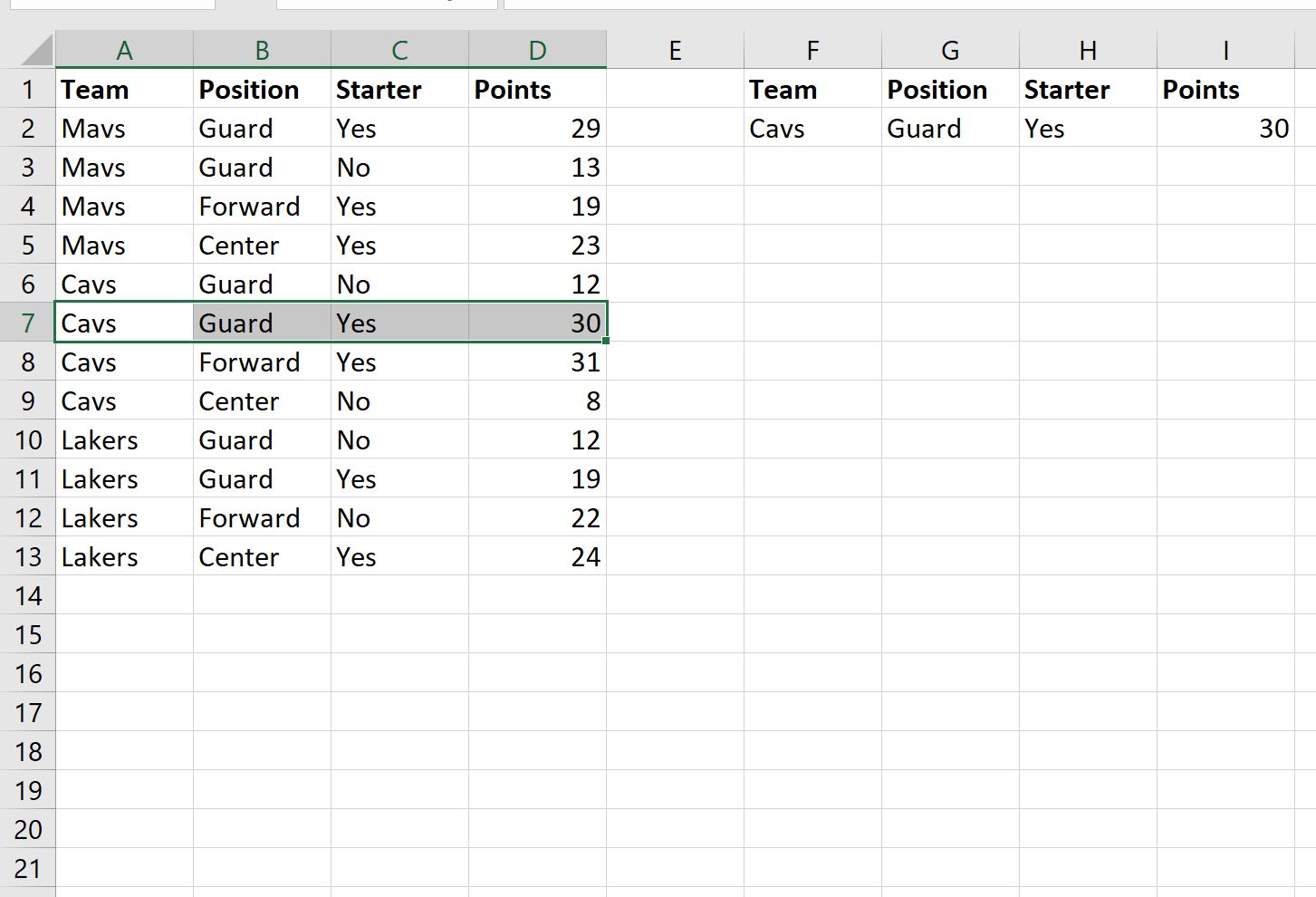Select the Forward cell in row 4
The width and height of the screenshot is (1316, 897).
pos(262,206)
